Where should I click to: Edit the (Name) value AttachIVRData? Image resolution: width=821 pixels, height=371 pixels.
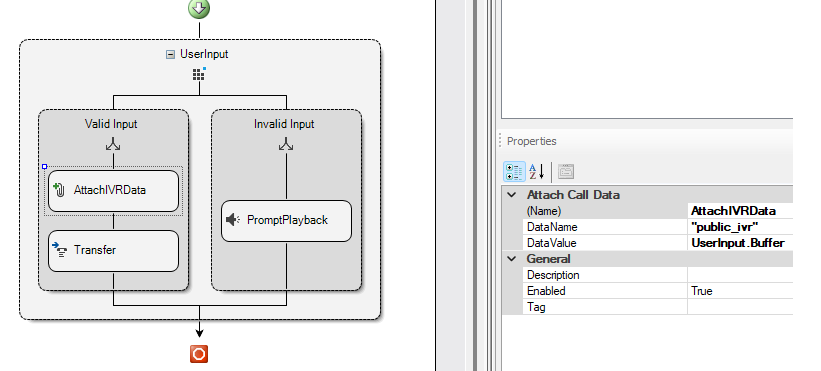click(740, 211)
